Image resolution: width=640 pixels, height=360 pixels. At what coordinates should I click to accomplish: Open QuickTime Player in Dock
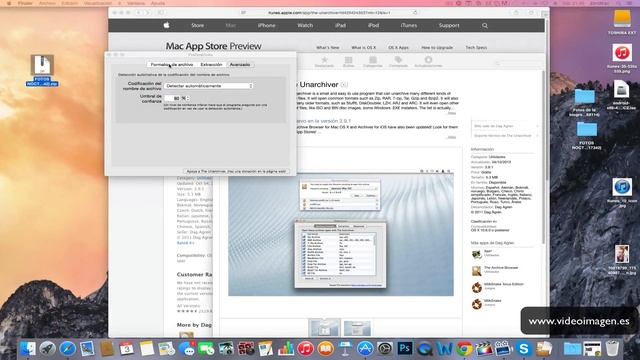pyautogui.click(x=424, y=349)
